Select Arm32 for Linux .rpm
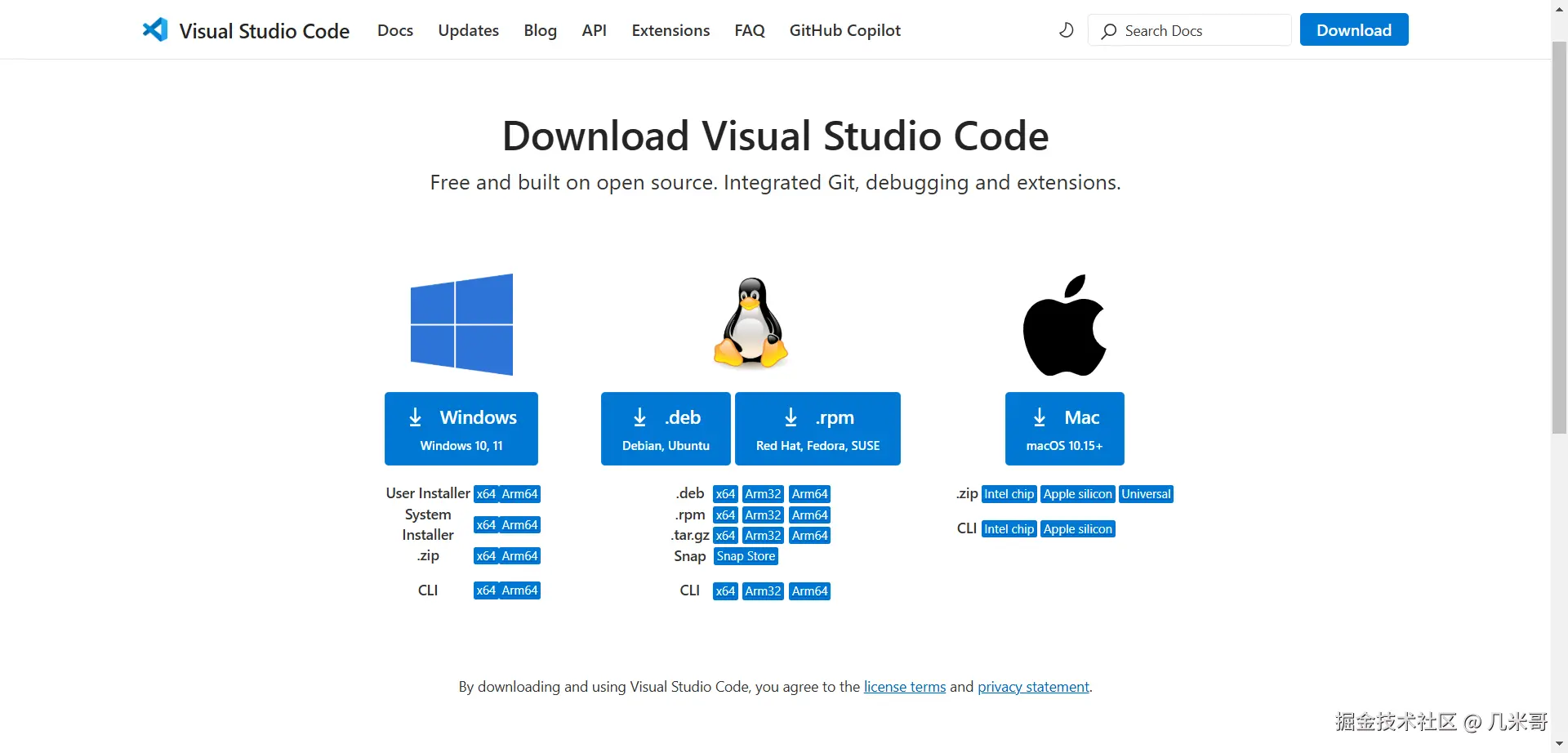Screen dimensions: 1568x753 coord(764,515)
